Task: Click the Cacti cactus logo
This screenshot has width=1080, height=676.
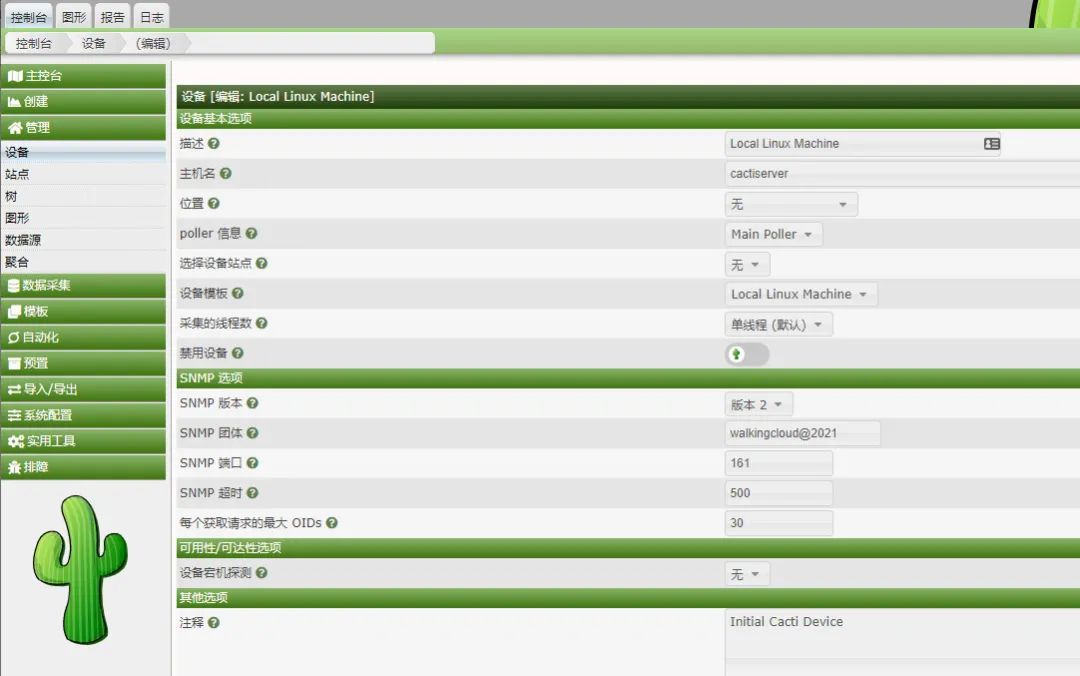Action: 81,570
